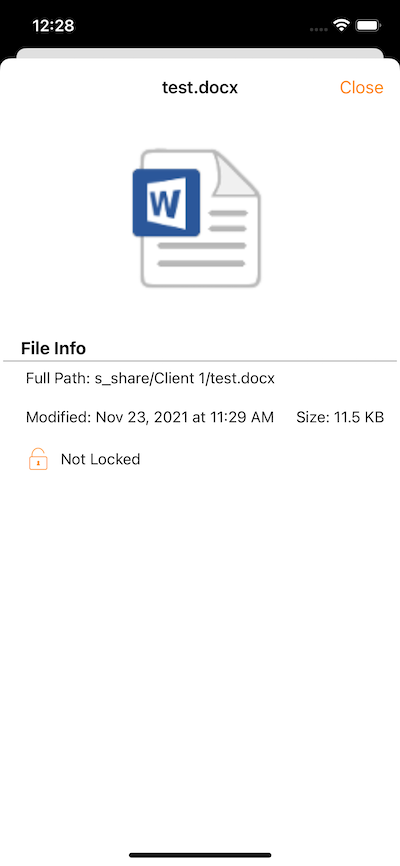Image resolution: width=400 pixels, height=866 pixels.
Task: Tap the Word document file thumbnail
Action: (x=197, y=218)
